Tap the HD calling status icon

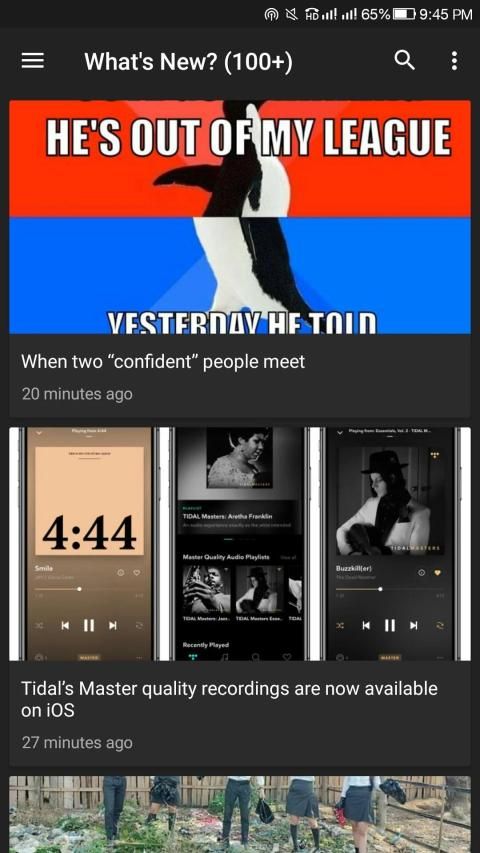click(312, 15)
